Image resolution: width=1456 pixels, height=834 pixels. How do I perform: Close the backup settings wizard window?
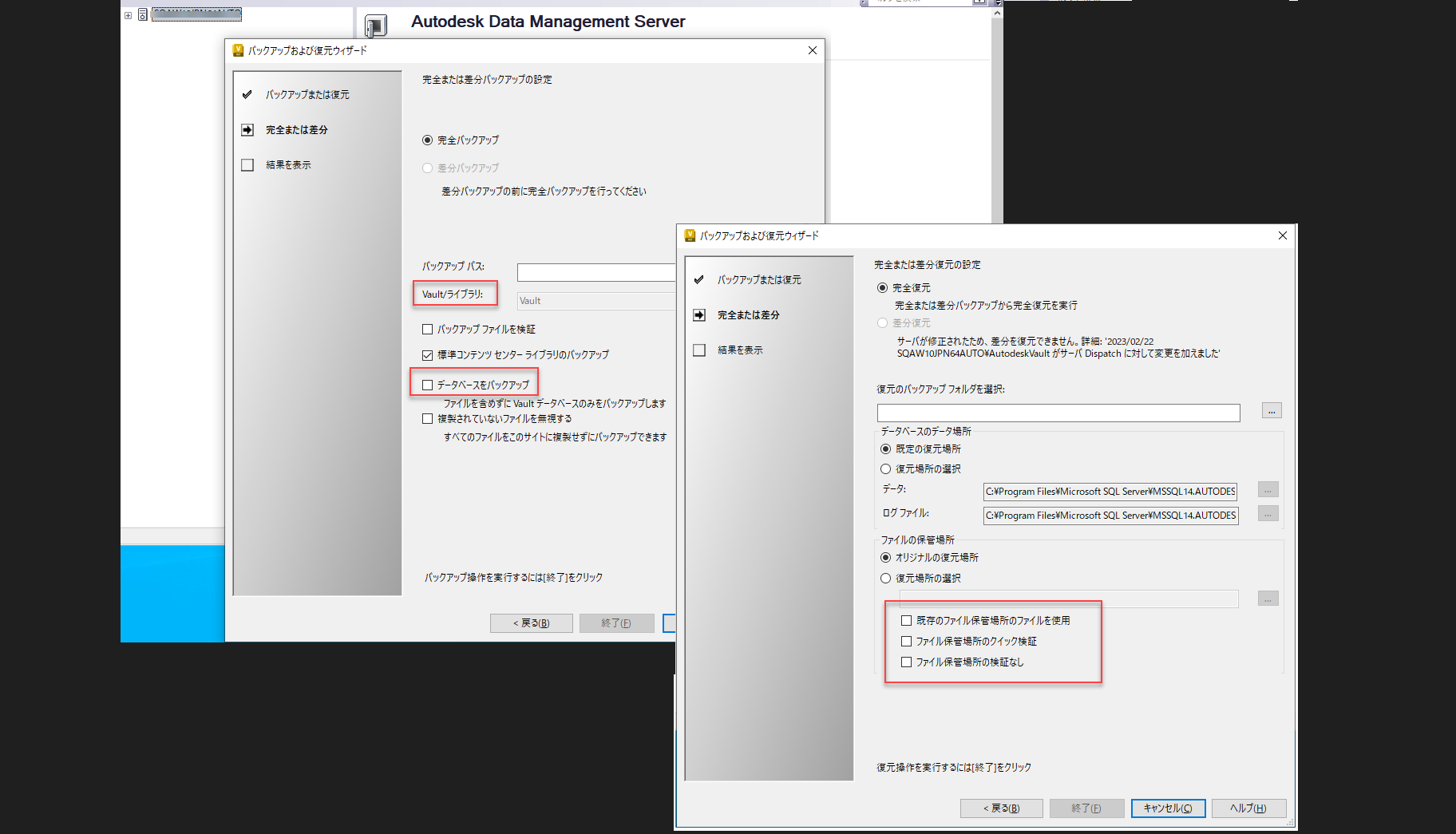pos(813,50)
